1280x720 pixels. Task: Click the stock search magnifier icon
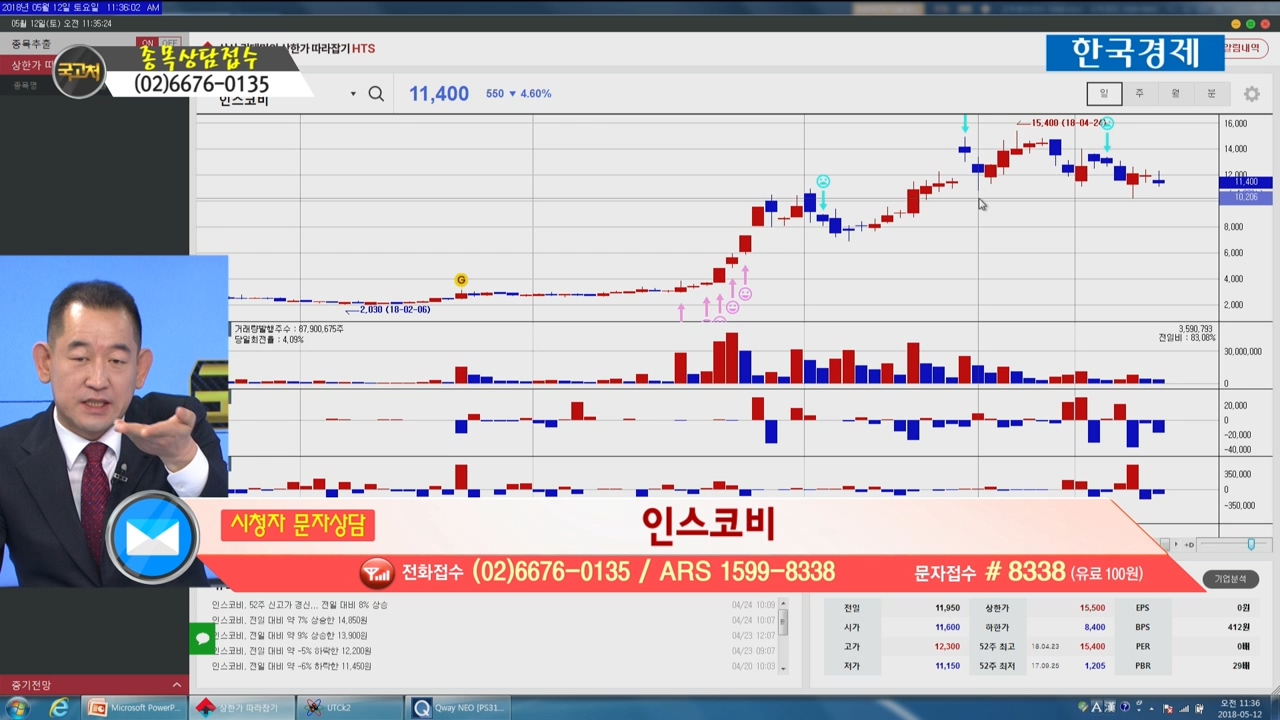pos(376,94)
